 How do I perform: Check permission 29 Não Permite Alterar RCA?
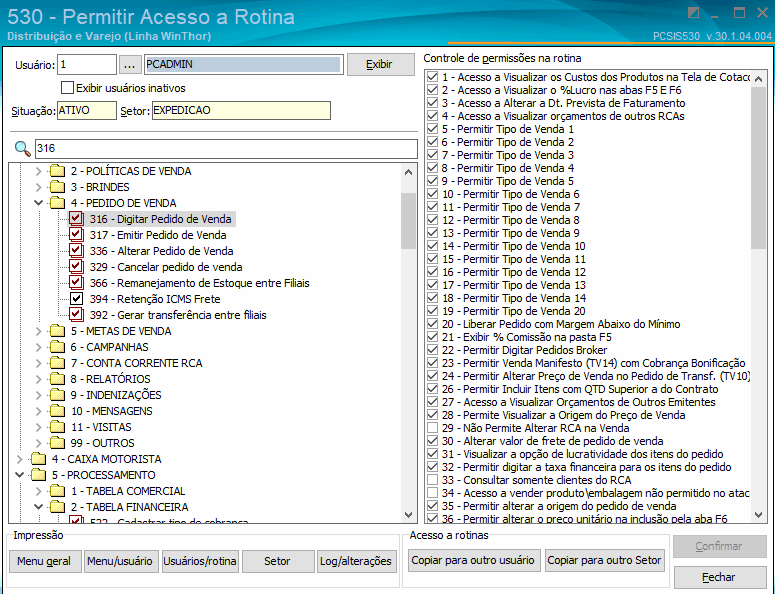432,428
